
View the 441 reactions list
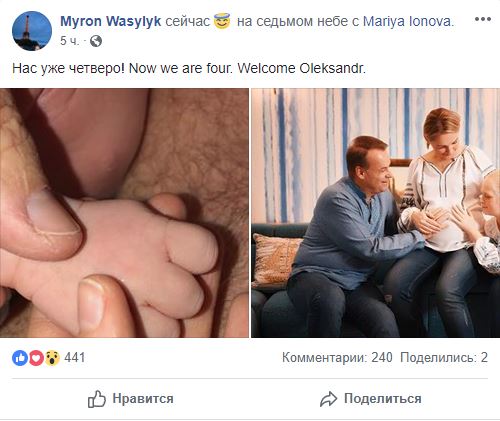point(75,358)
